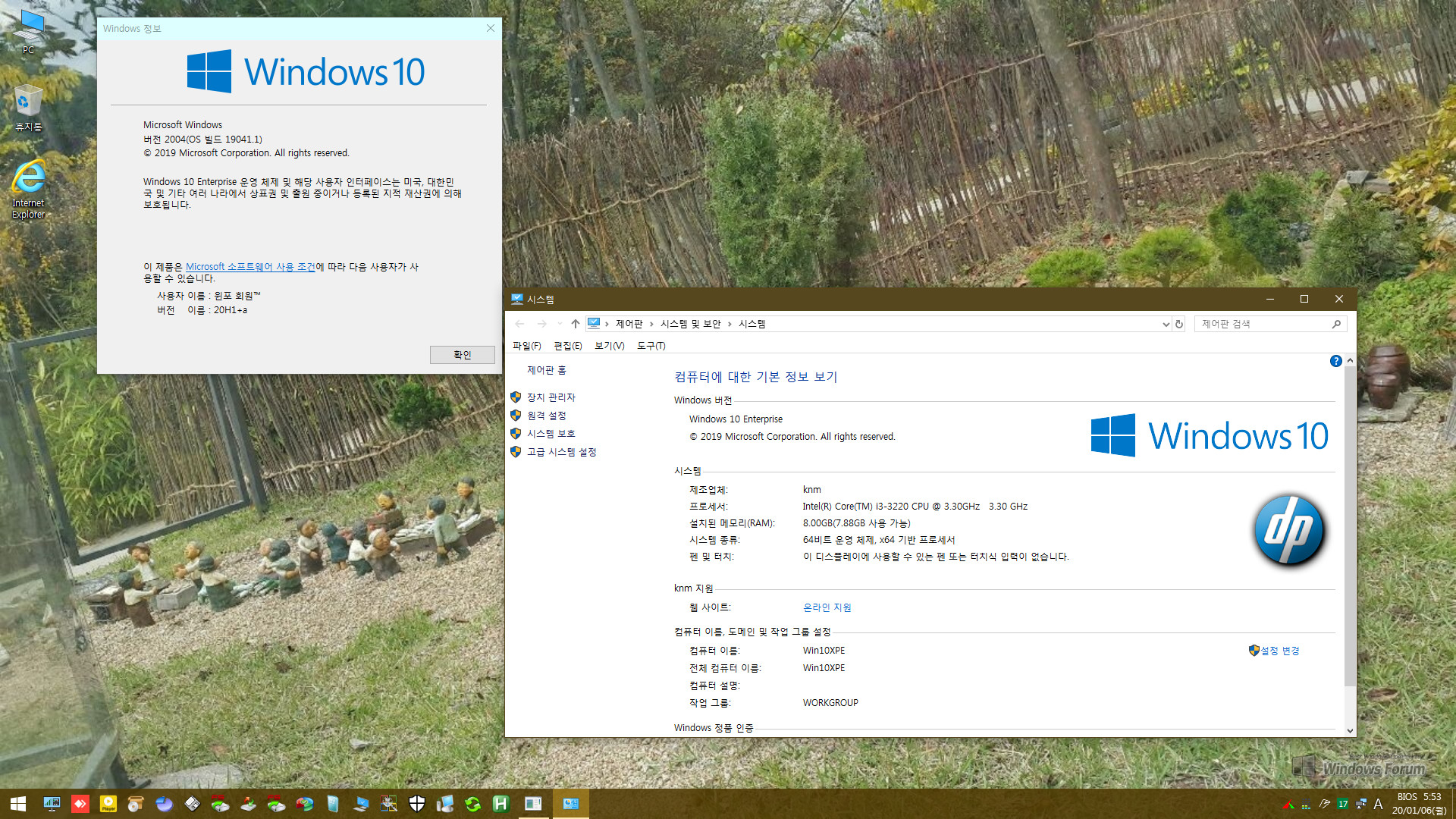Open the monitor with checkmark taskbar icon
1456x819 pixels.
[361, 804]
